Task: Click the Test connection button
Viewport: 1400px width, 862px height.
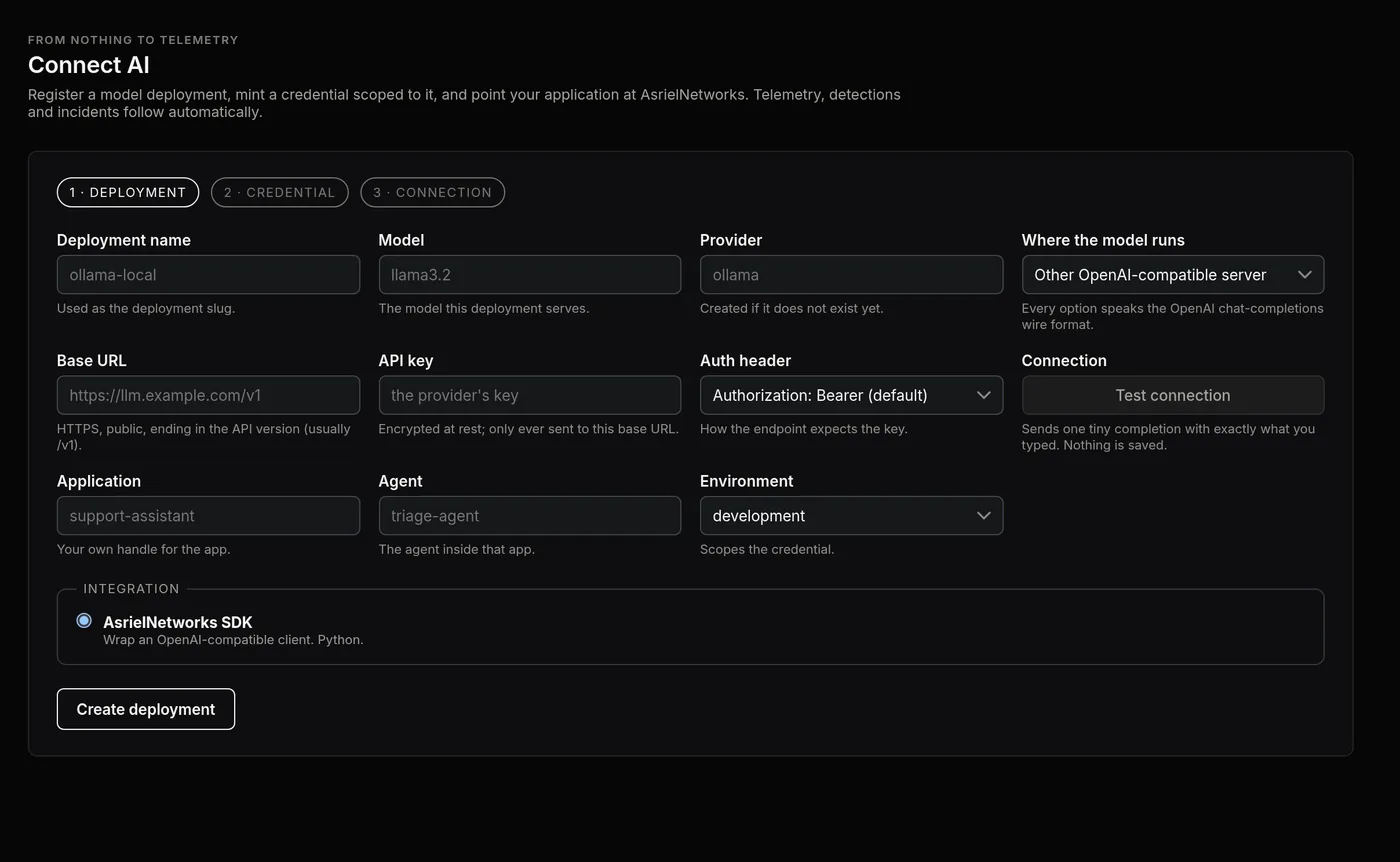Action: [x=1173, y=395]
